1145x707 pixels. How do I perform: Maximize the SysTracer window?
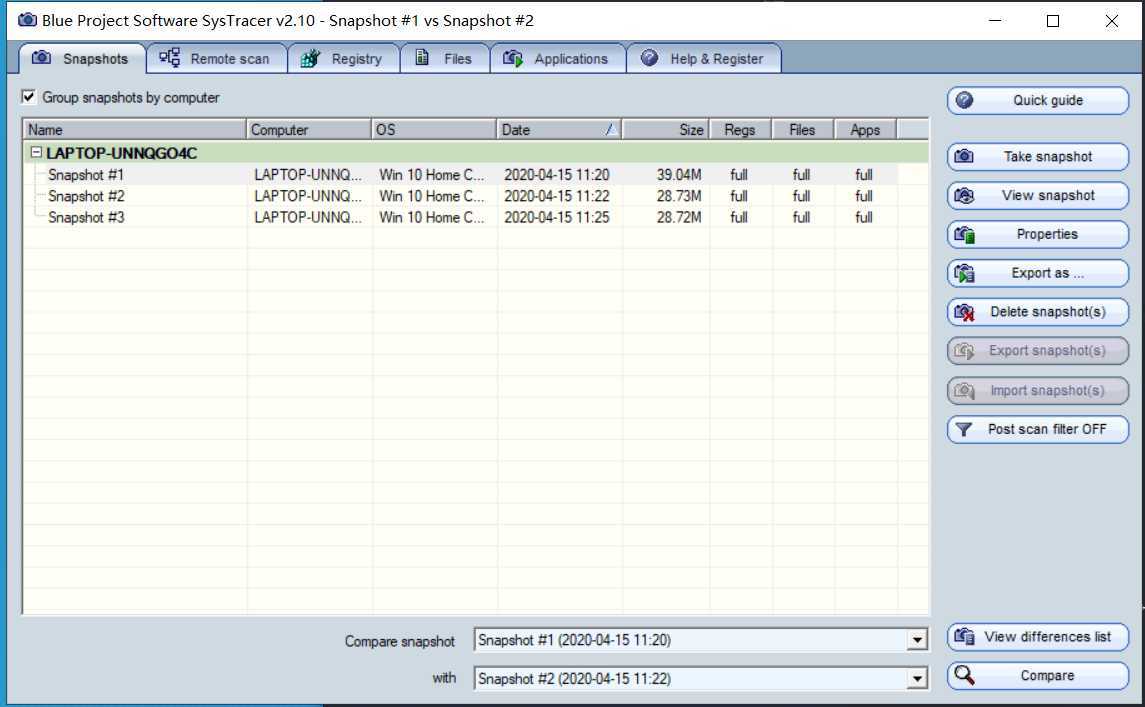point(1052,20)
